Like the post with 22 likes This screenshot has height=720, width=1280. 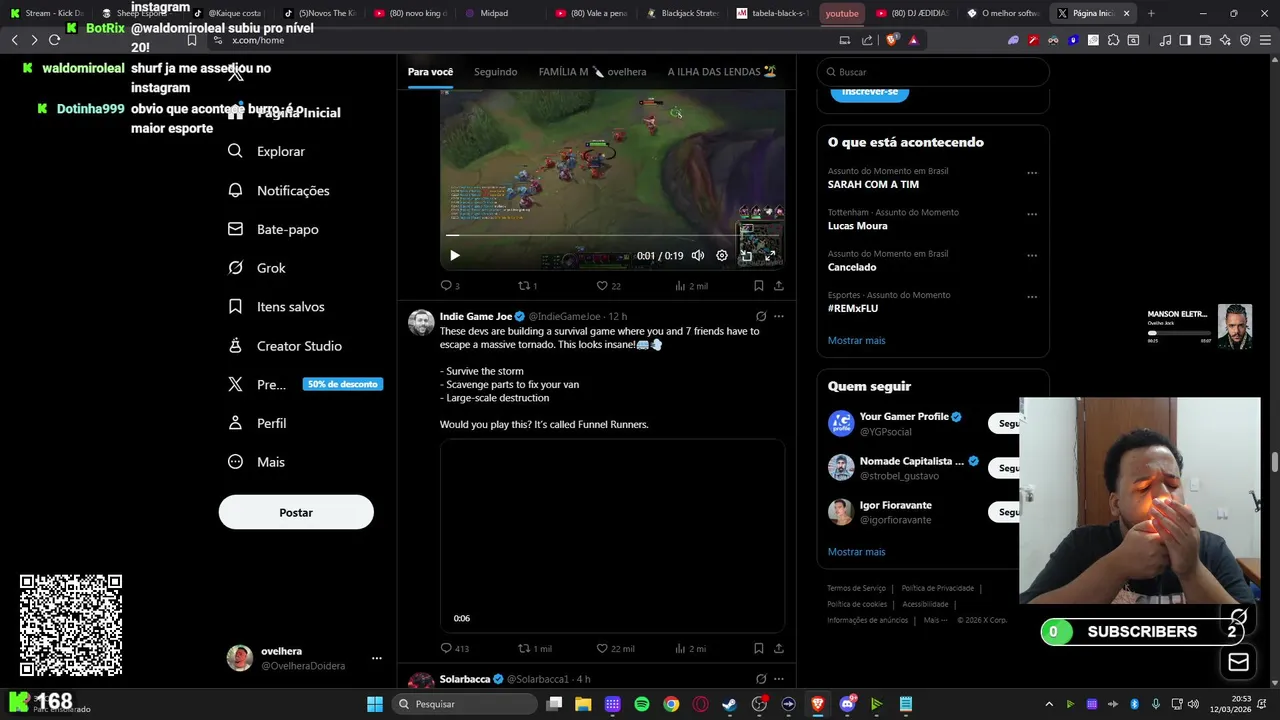(608, 286)
